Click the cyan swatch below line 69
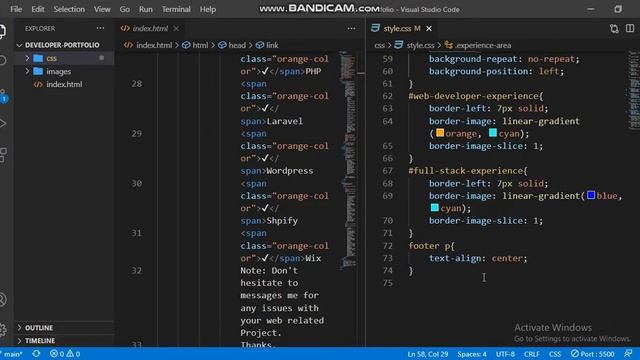This screenshot has width=640, height=360. coord(435,208)
